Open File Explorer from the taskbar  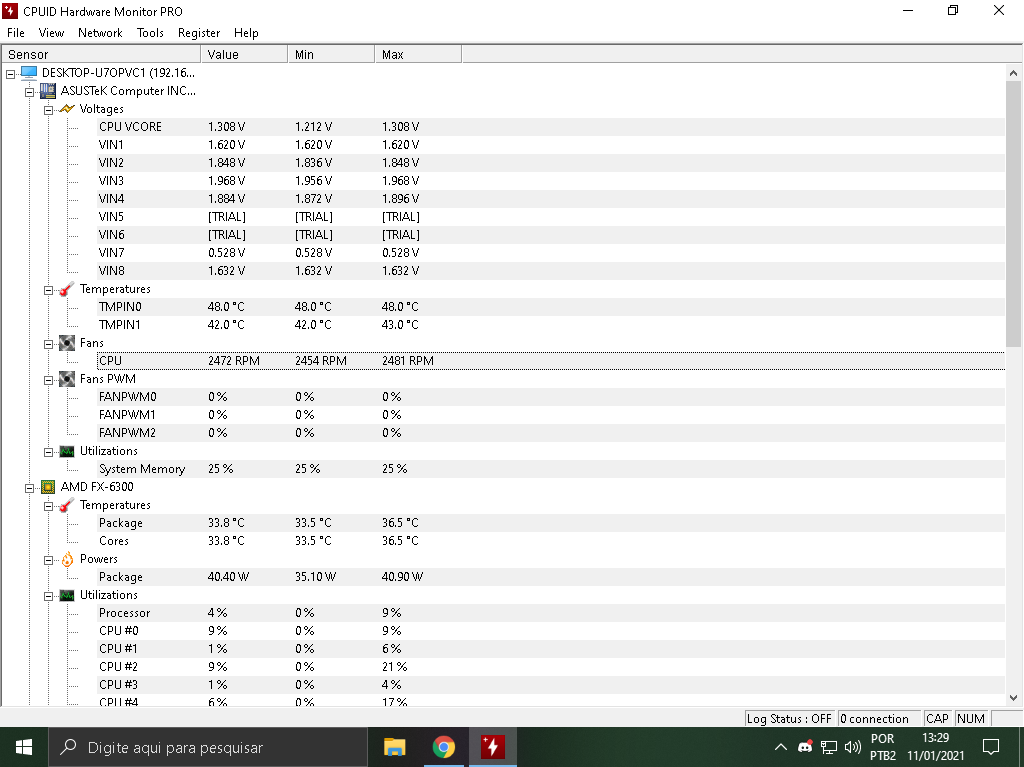click(394, 747)
